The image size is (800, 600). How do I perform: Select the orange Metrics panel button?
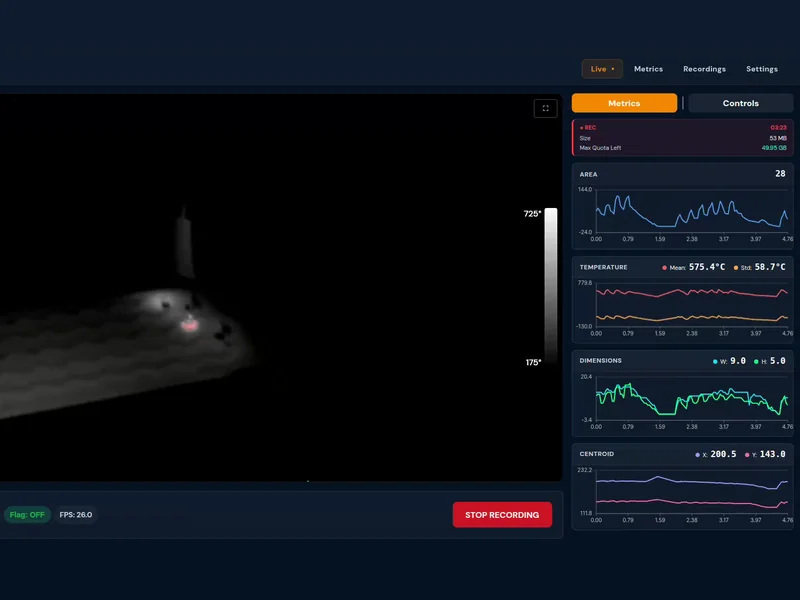624,103
